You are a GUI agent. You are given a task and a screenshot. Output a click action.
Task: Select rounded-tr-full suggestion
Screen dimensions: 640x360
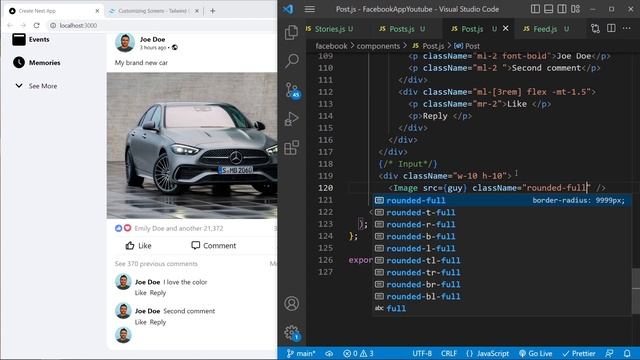502,272
